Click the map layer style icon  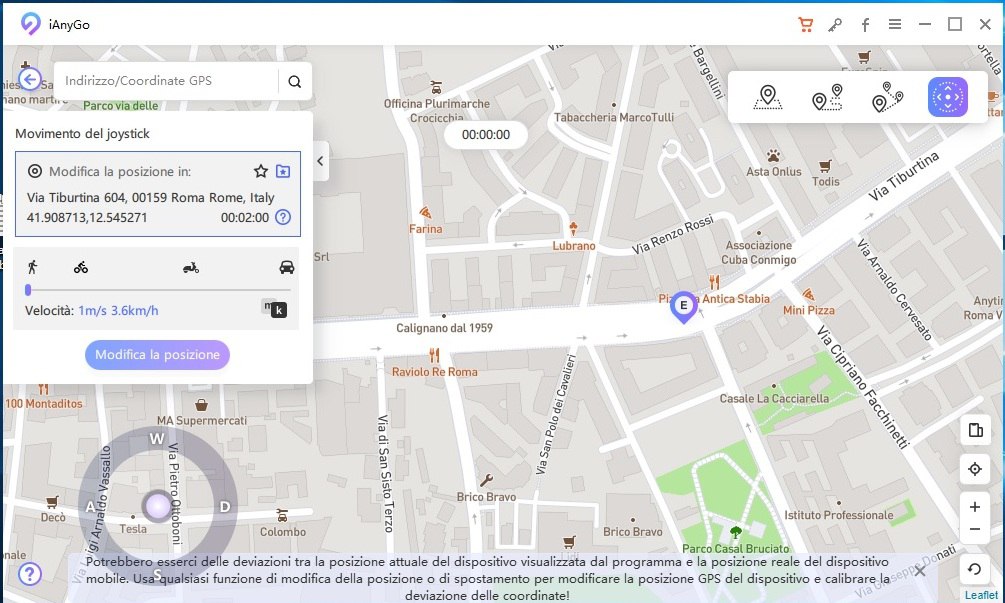coord(975,430)
